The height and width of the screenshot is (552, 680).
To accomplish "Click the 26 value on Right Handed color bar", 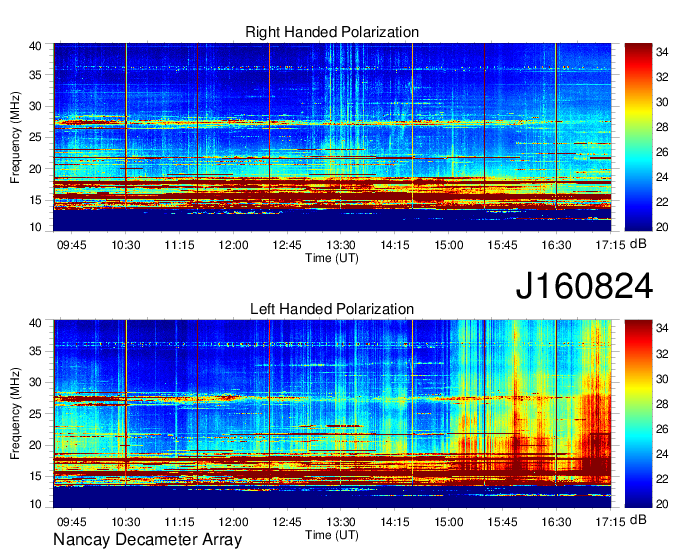I will click(662, 152).
